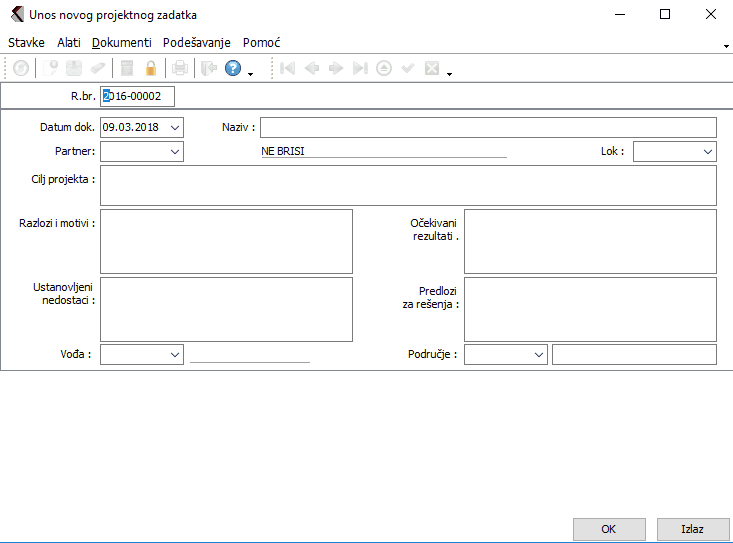Open the Podešavanje menu
Image resolution: width=733 pixels, height=543 pixels.
(x=197, y=43)
